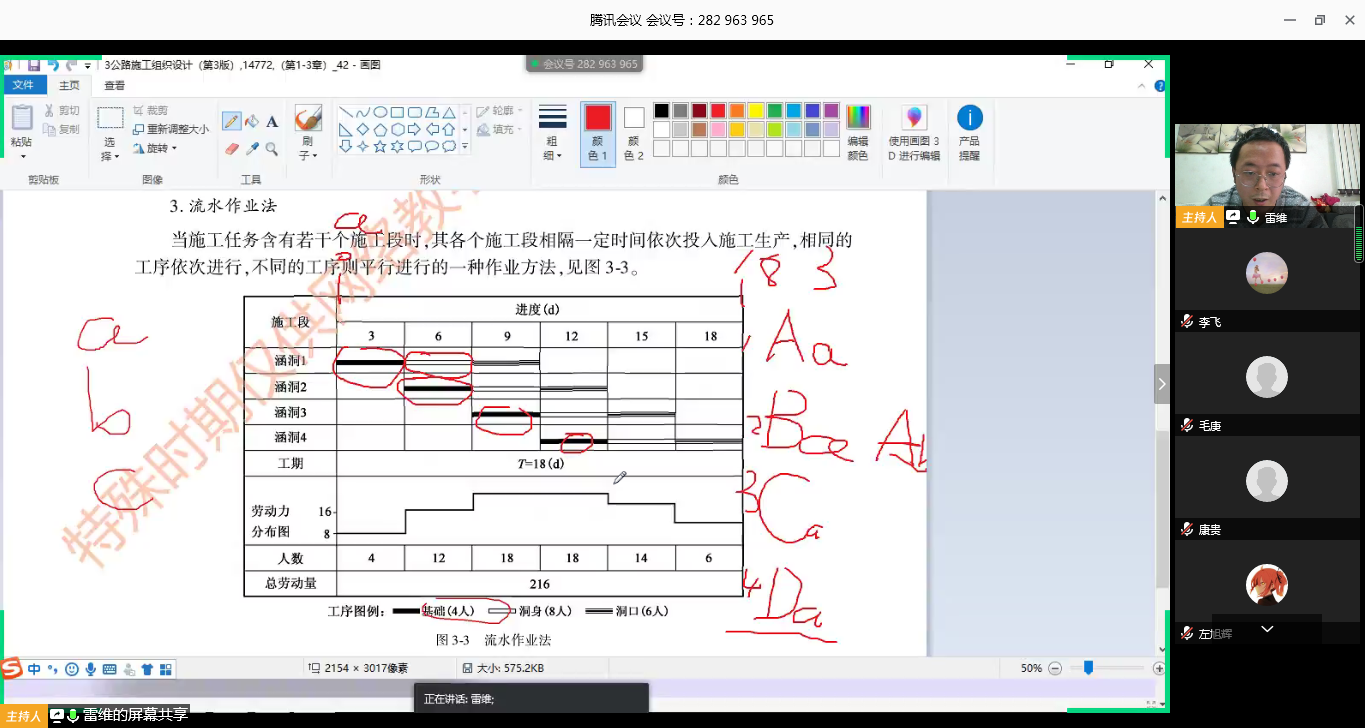This screenshot has width=1365, height=728.
Task: Select the text tool (A)
Action: (x=273, y=118)
